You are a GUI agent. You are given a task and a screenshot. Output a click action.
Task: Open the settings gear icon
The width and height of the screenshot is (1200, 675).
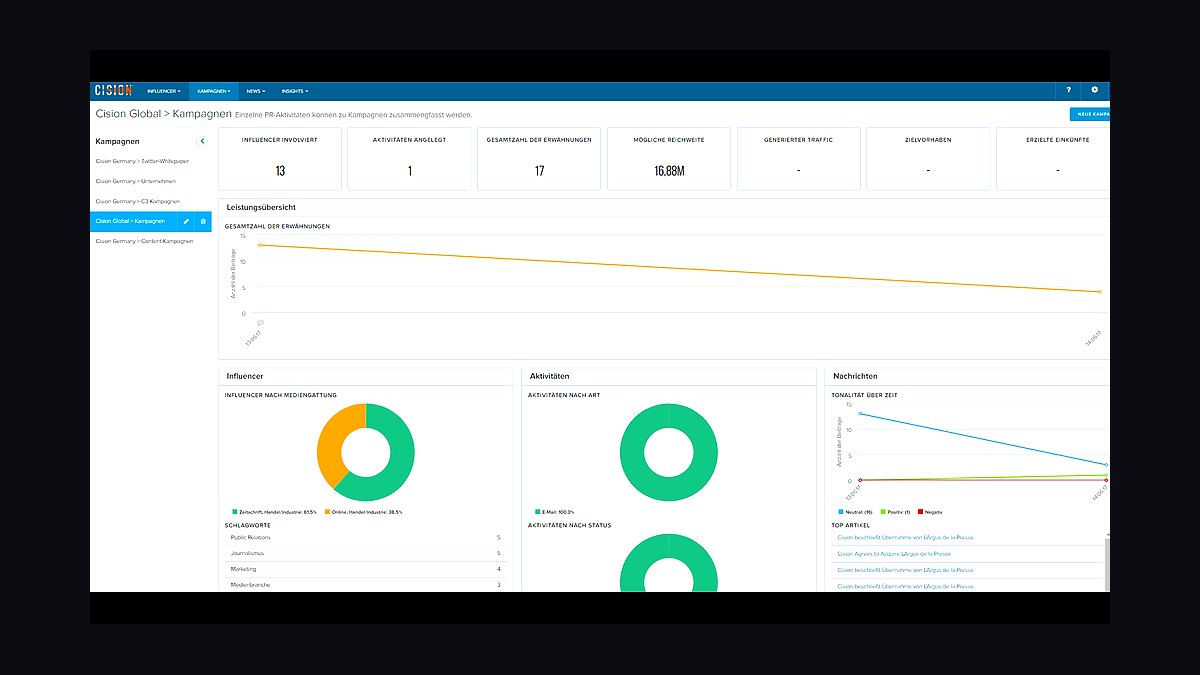click(x=1095, y=90)
